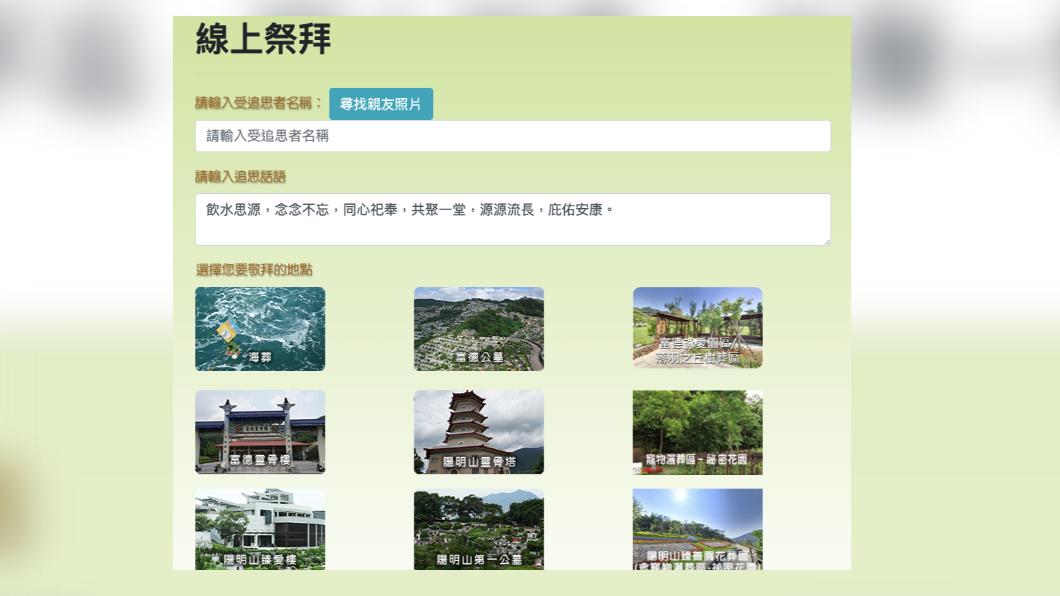Choose the 陽明山臻愛樓 thumbnail
The image size is (1060, 596).
(x=260, y=530)
